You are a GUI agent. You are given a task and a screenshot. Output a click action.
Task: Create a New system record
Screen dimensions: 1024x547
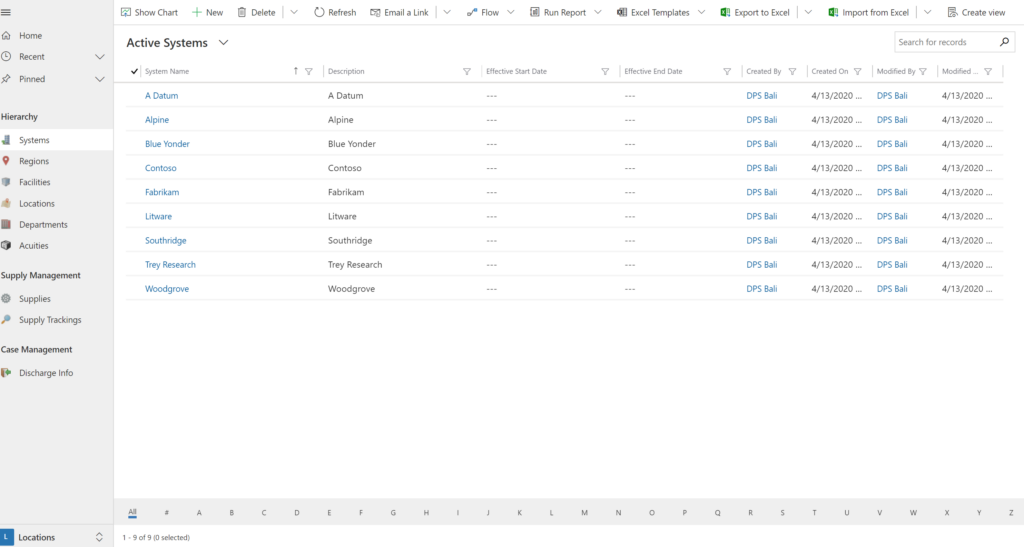coord(208,12)
